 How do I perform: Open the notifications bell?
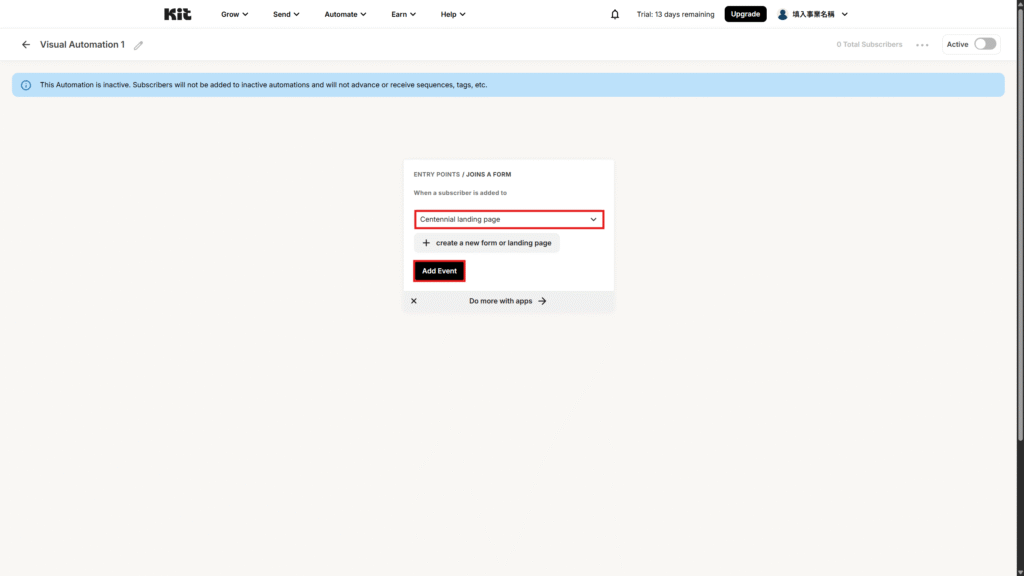click(x=615, y=14)
